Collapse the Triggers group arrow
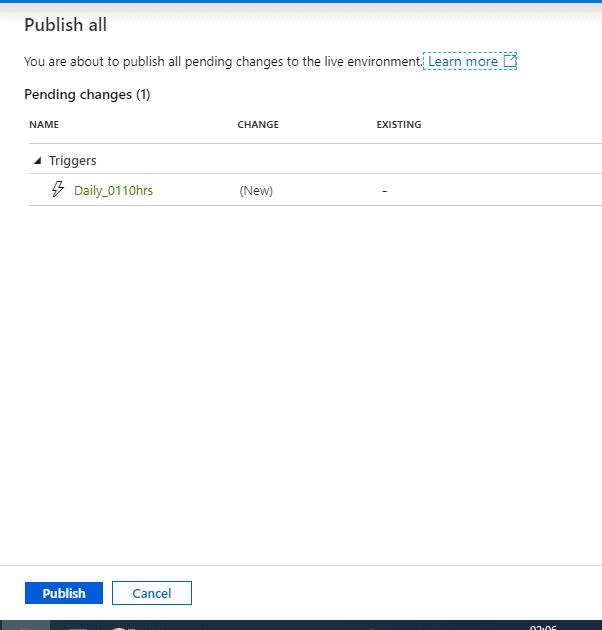The width and height of the screenshot is (602, 630). (38, 161)
